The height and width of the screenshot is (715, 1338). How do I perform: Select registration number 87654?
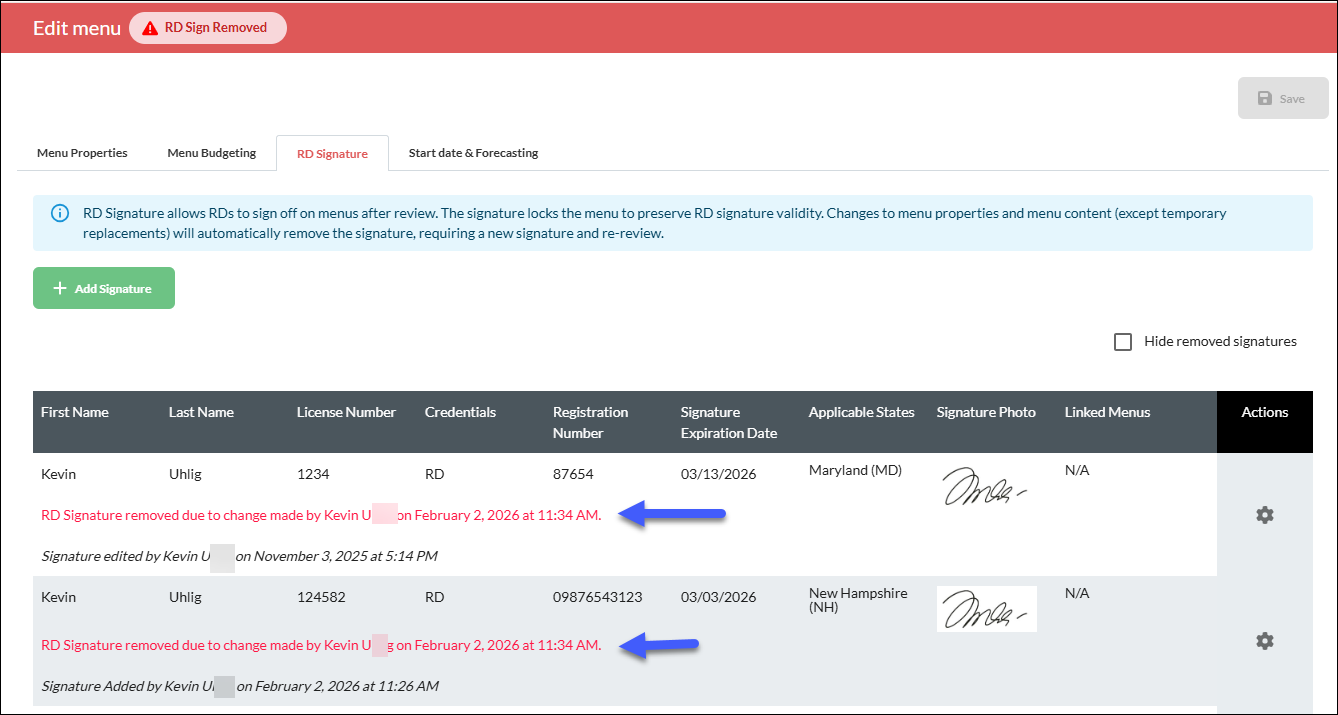coord(573,474)
